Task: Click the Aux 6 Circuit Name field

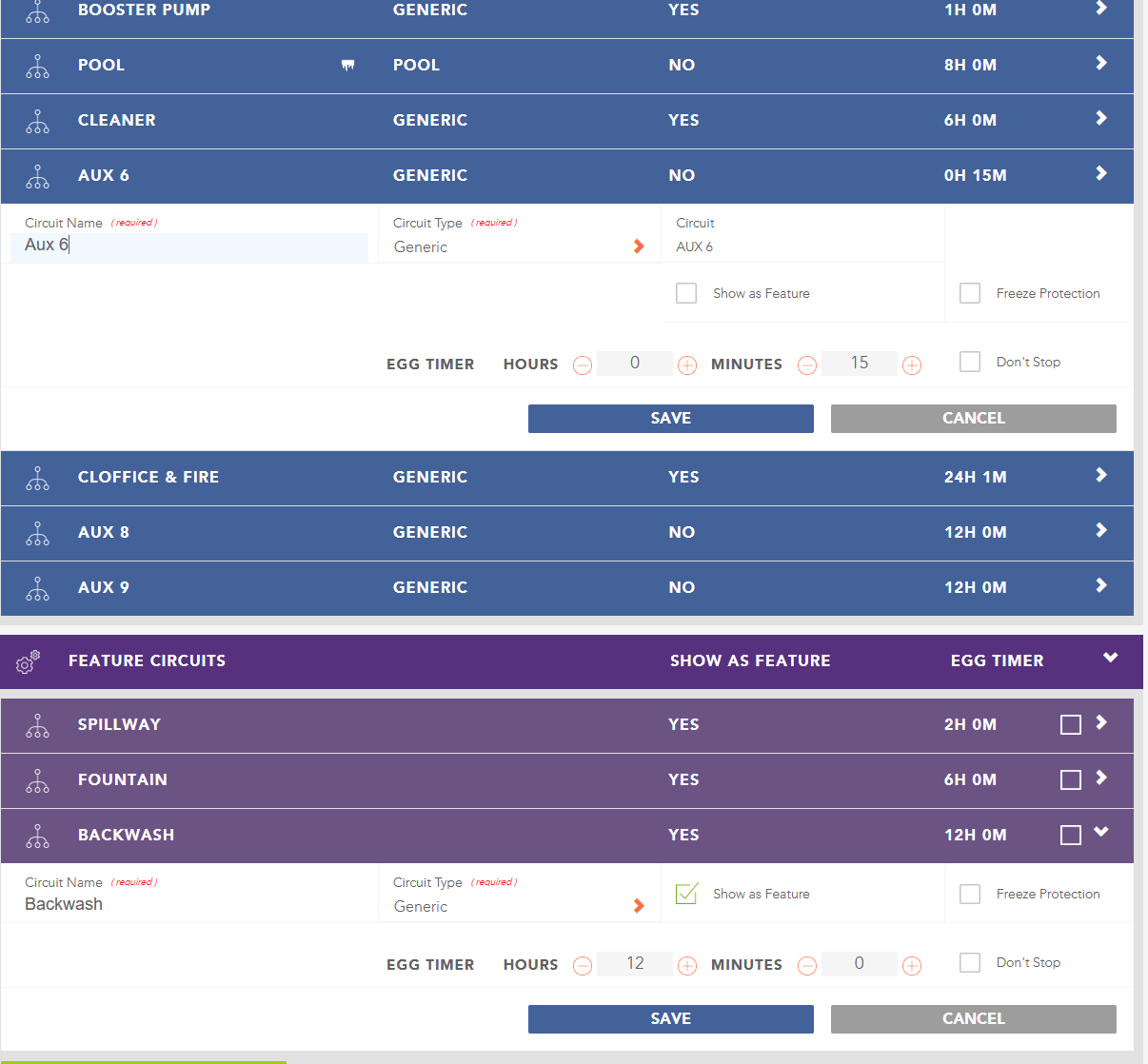Action: click(x=190, y=246)
